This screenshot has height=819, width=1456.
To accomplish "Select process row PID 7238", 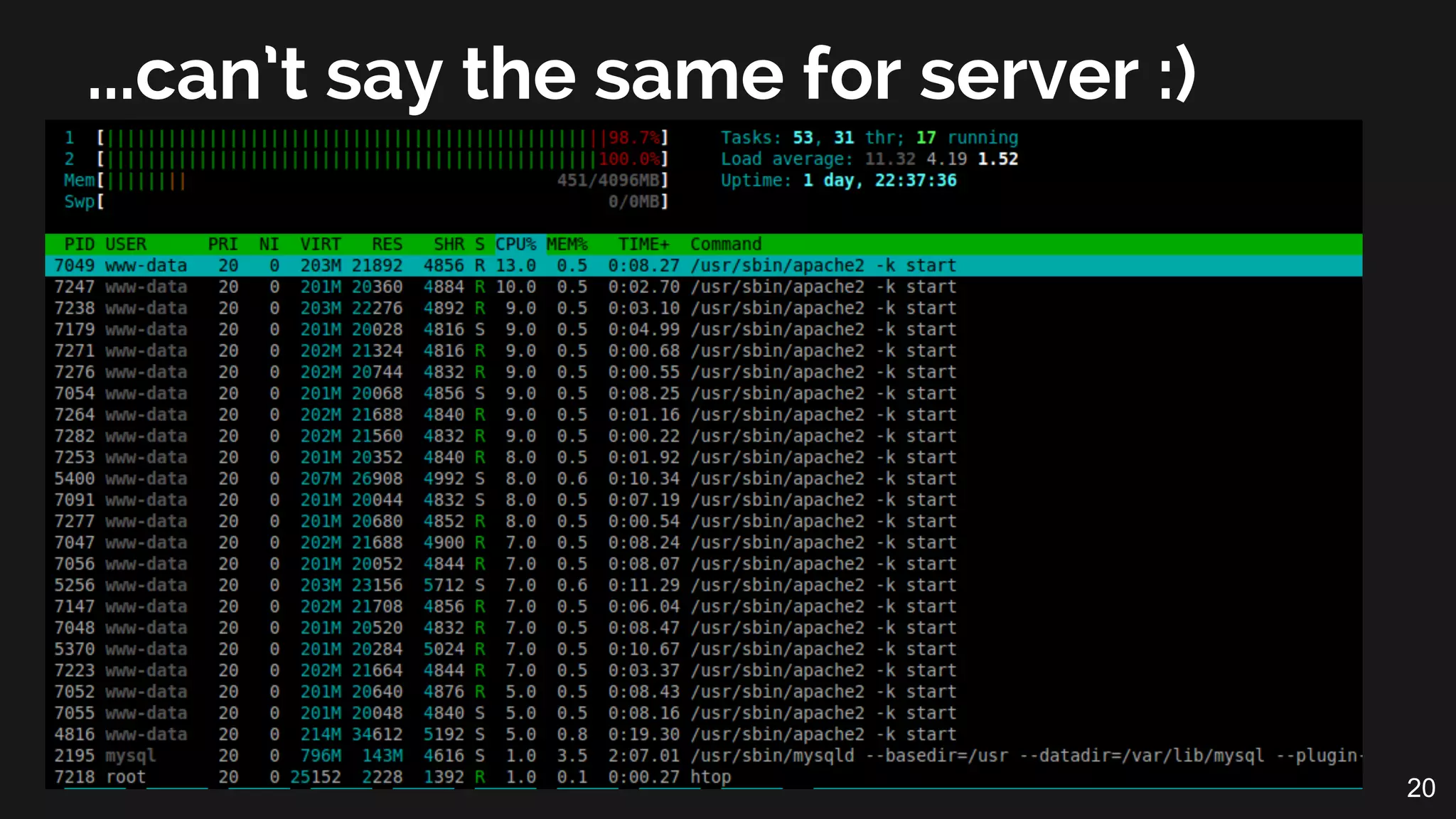I will coord(704,309).
